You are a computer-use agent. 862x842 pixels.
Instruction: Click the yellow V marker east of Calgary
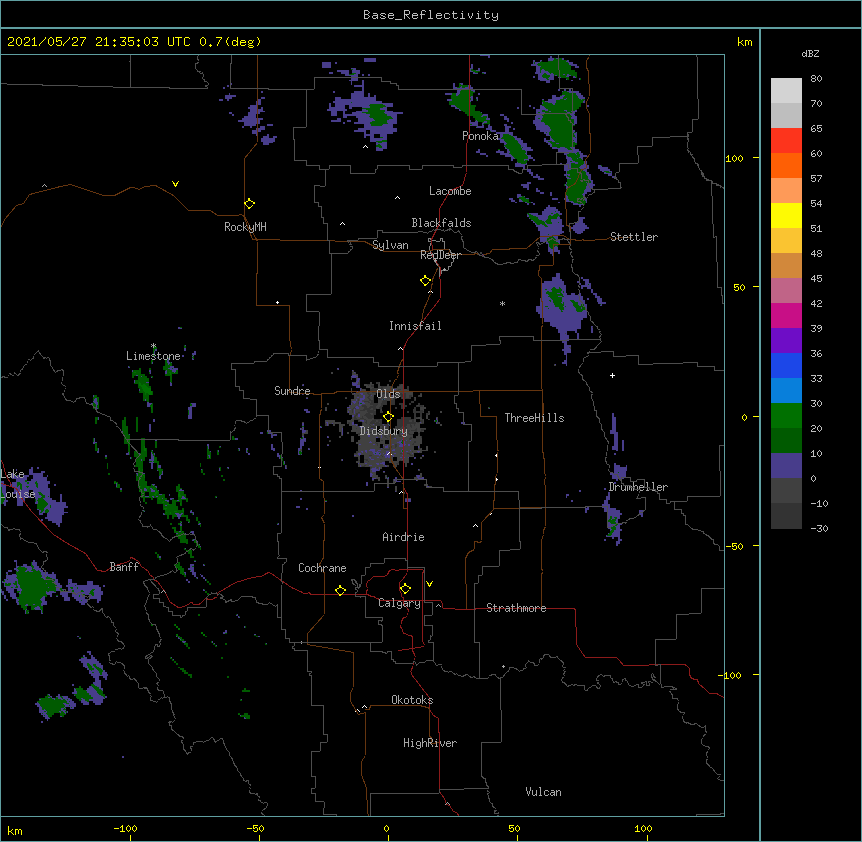point(429,584)
